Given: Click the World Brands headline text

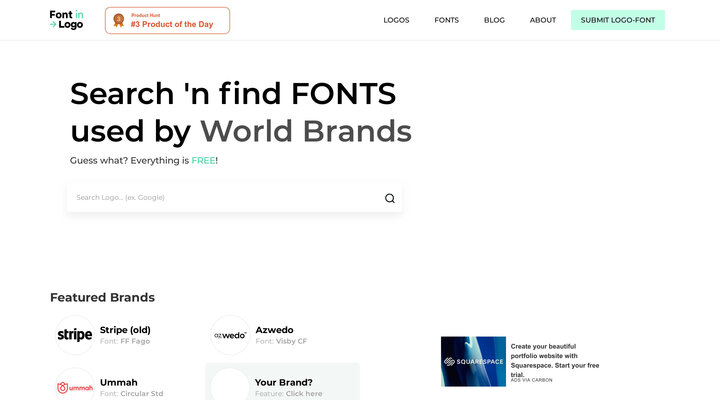Looking at the screenshot, I should 306,131.
